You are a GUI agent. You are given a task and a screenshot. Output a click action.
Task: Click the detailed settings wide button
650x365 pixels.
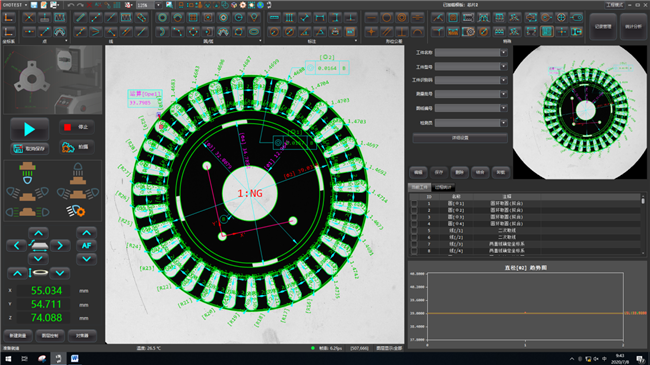460,138
